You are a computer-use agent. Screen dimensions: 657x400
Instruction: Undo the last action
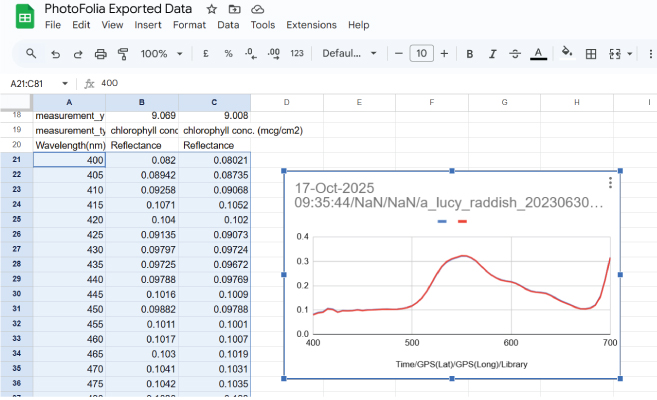point(54,54)
